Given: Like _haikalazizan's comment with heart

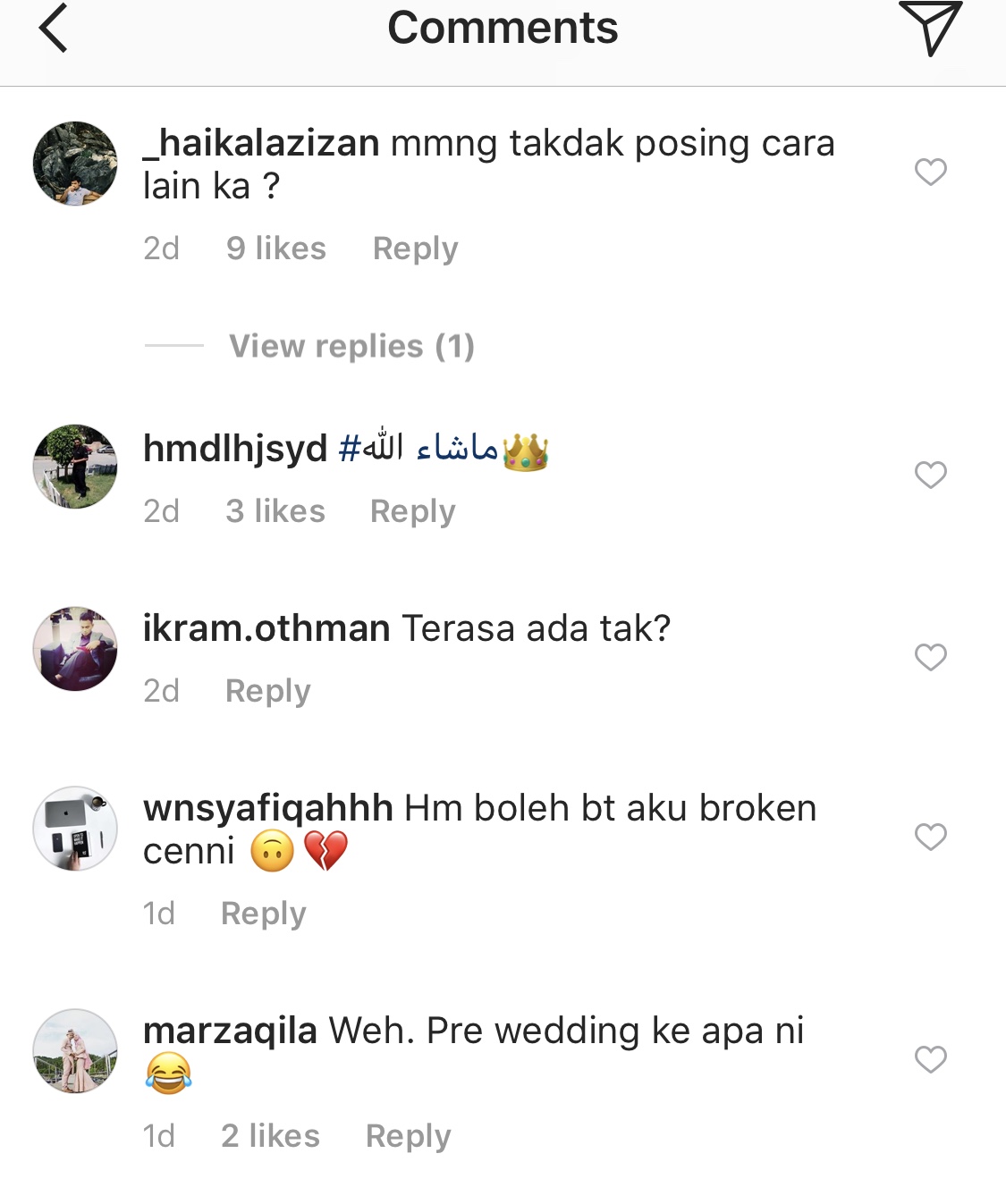Looking at the screenshot, I should coord(931,172).
